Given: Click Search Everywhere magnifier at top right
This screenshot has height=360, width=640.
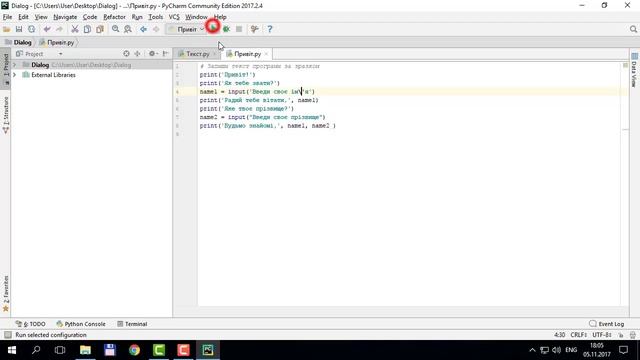Looking at the screenshot, I should (x=633, y=29).
